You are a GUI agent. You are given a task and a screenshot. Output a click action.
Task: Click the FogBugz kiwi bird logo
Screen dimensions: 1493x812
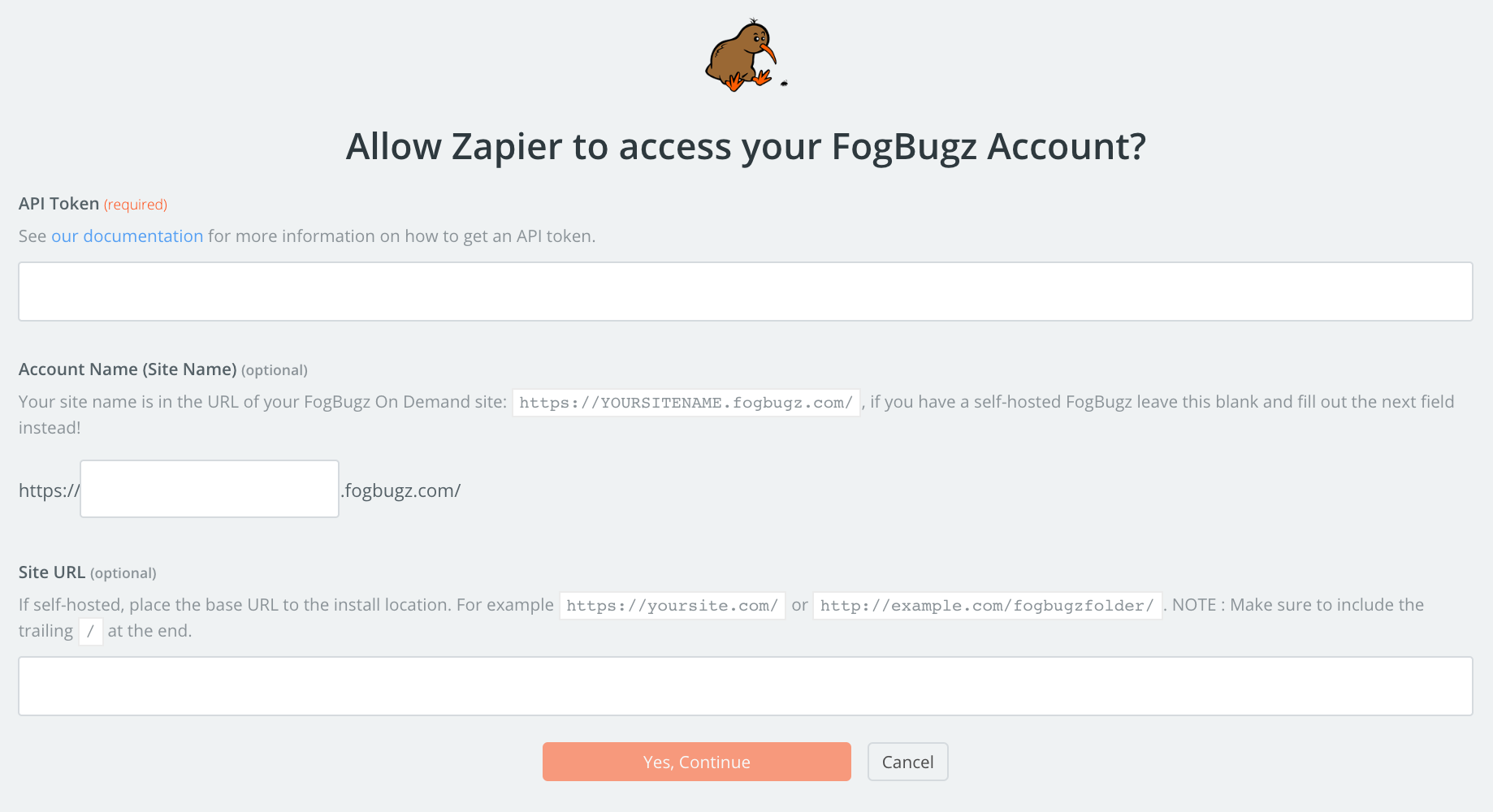click(x=741, y=55)
